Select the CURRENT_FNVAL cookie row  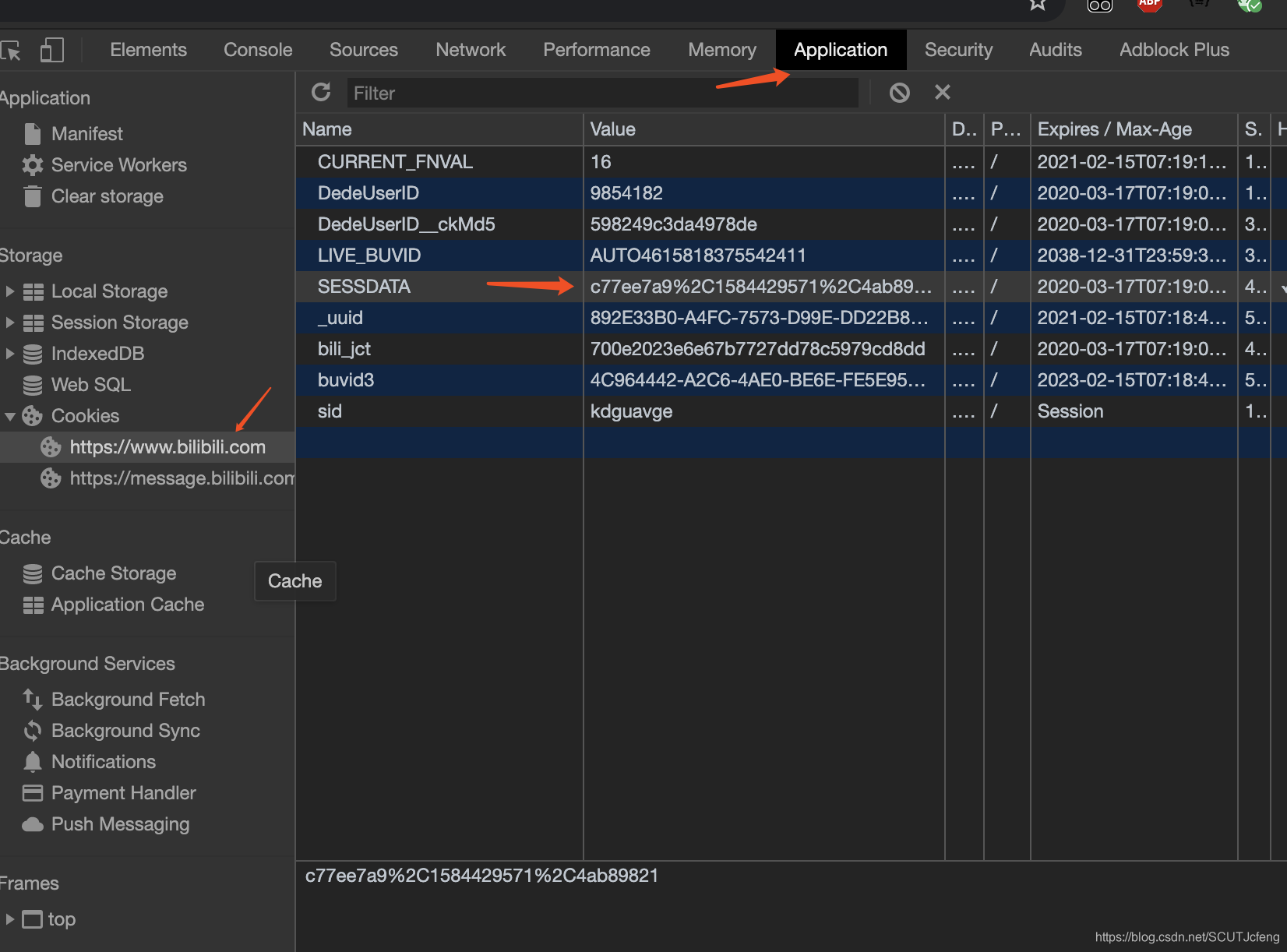pos(792,162)
